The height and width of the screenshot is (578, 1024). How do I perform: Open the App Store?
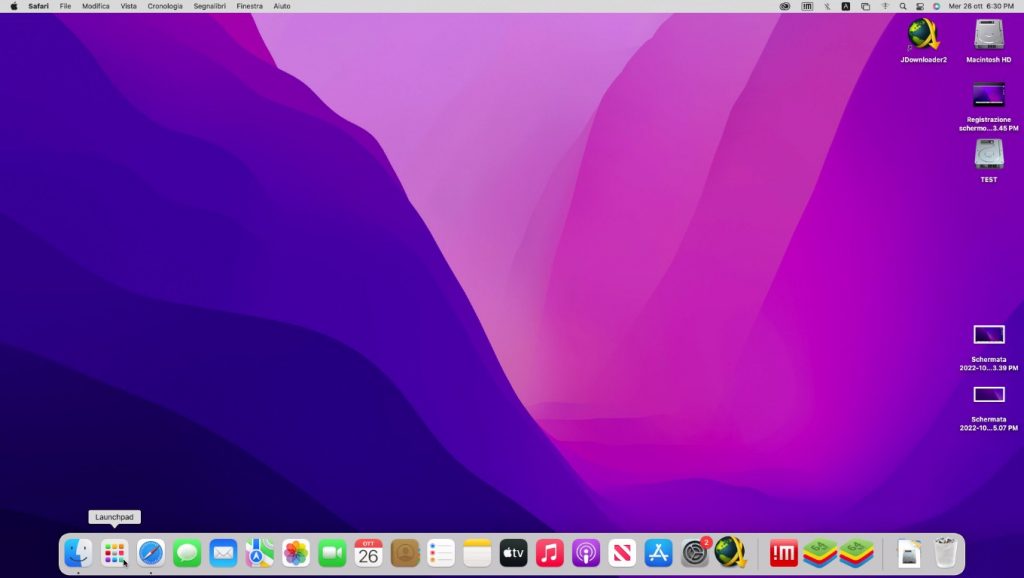[657, 554]
